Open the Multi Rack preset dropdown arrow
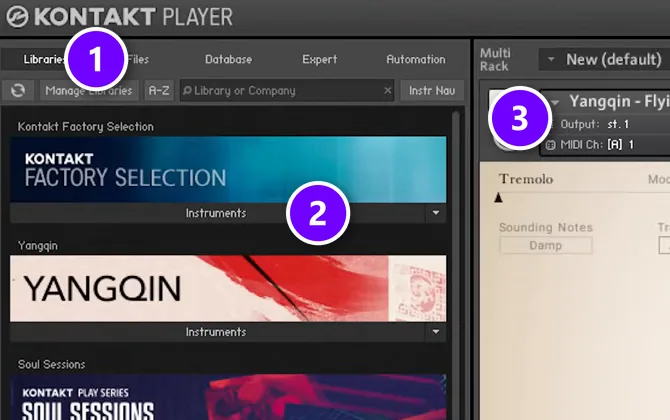 click(x=551, y=59)
